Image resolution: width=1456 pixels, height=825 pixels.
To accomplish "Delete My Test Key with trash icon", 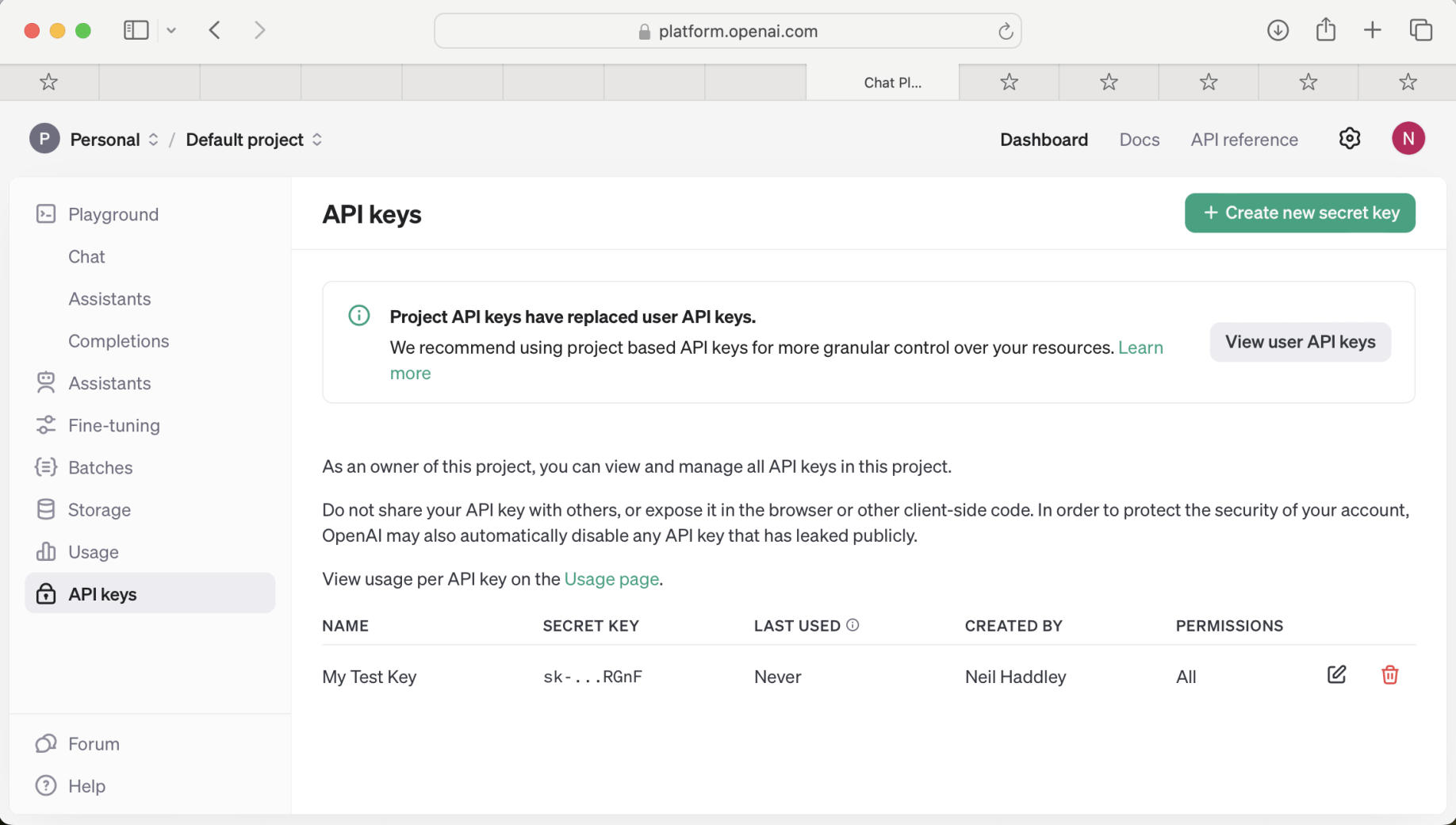I will (1389, 675).
